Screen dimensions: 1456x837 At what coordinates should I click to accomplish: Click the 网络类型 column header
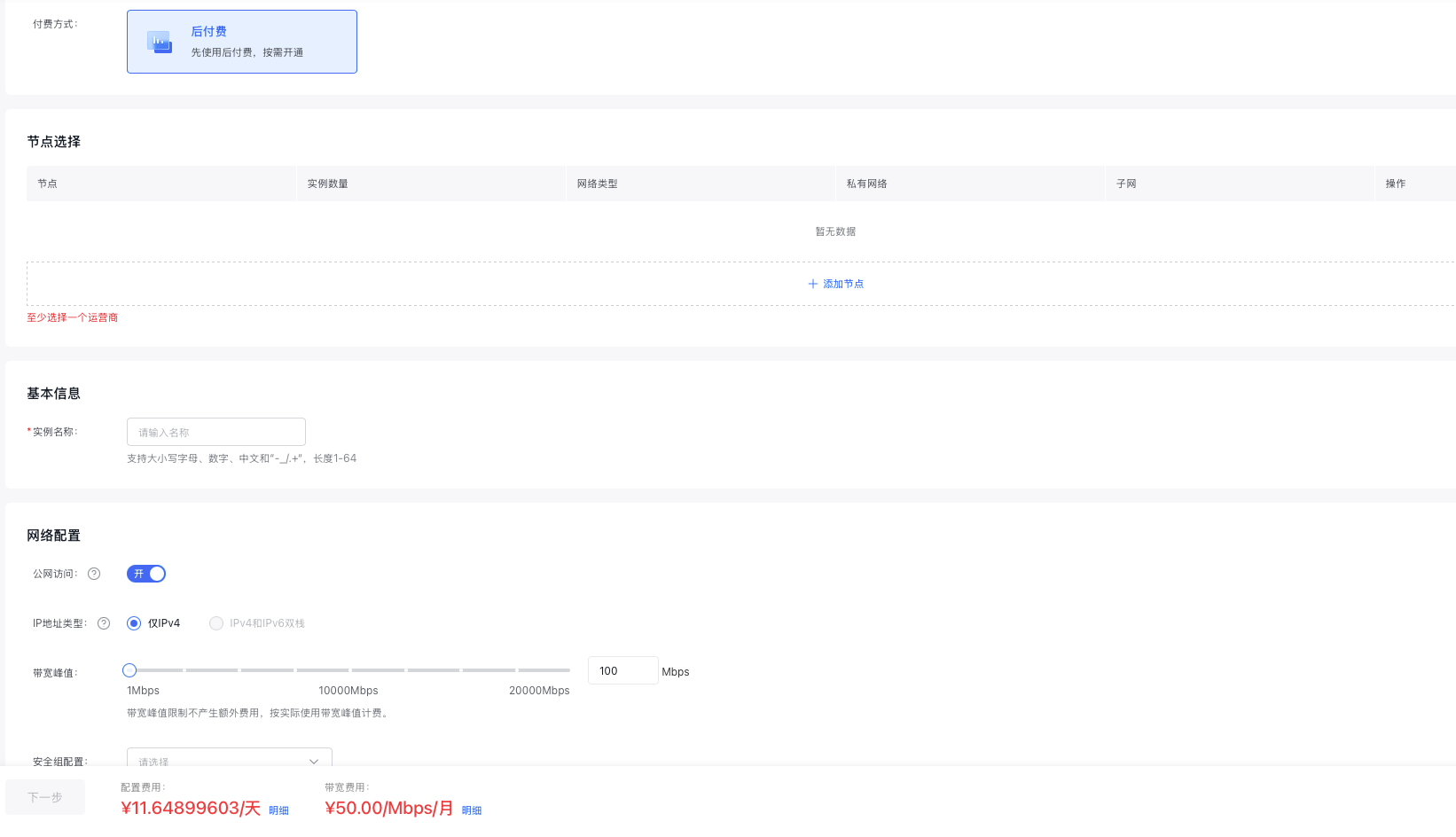tap(598, 184)
